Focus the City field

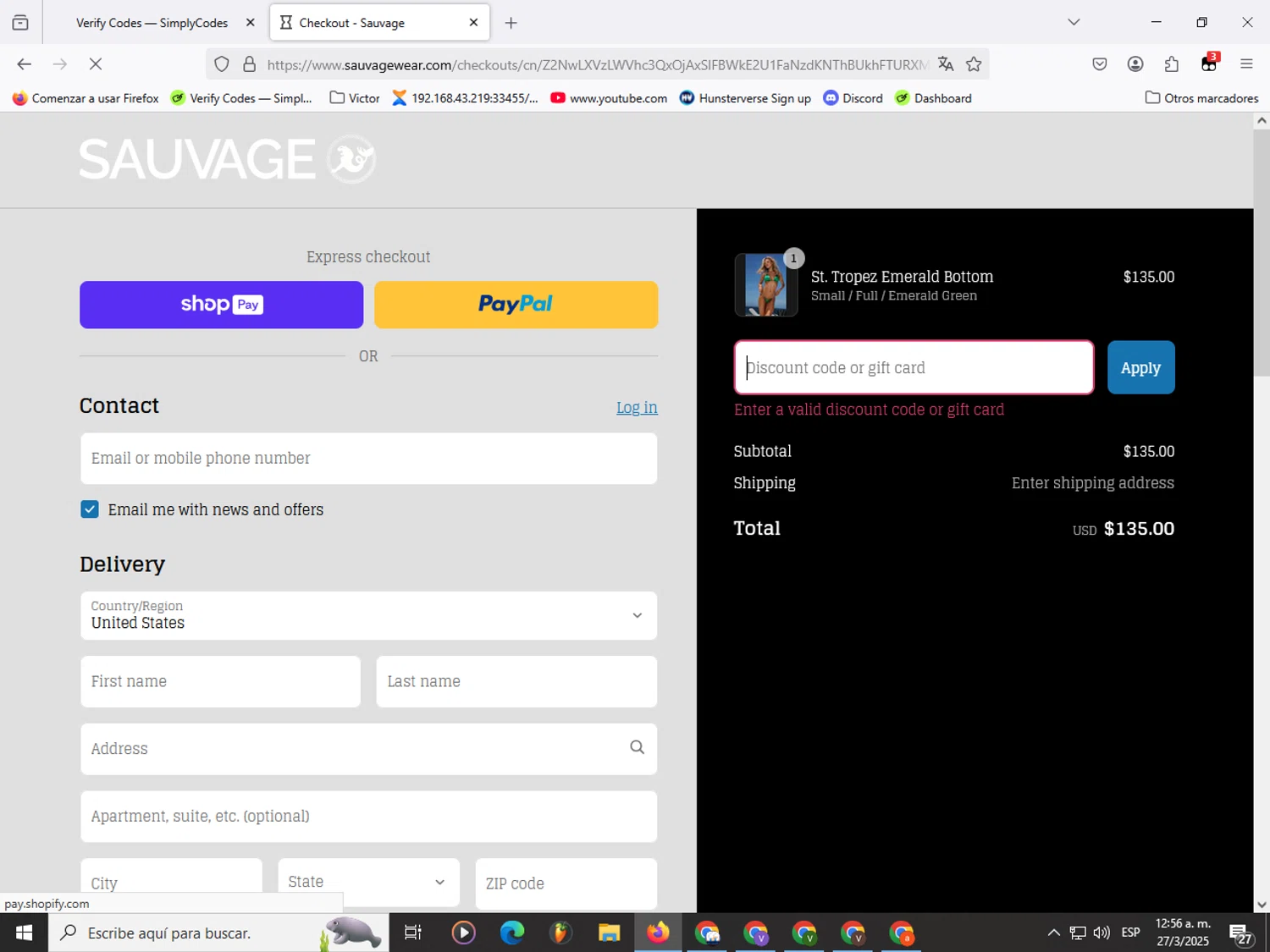click(171, 883)
